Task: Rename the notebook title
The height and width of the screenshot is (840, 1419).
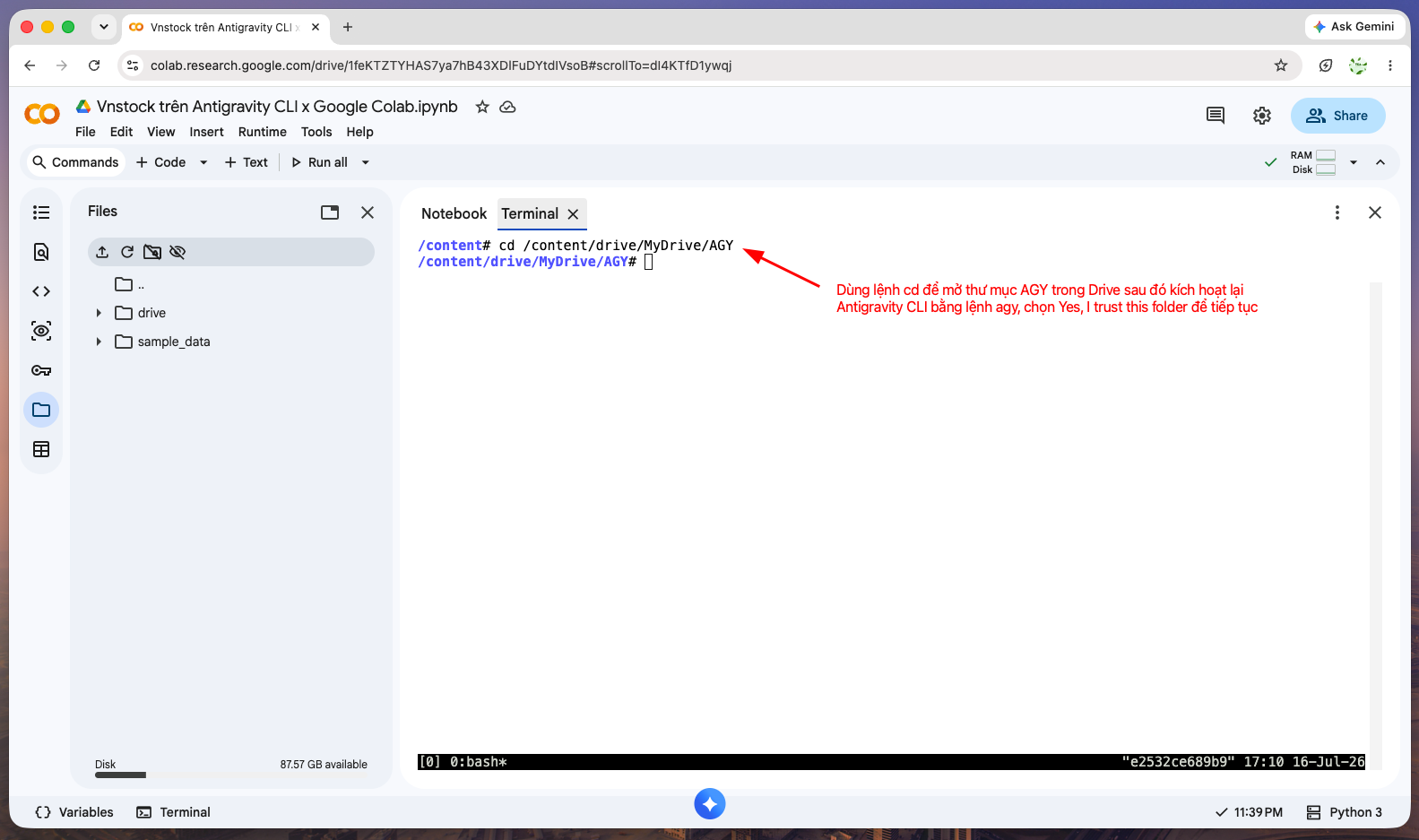Action: click(x=277, y=107)
